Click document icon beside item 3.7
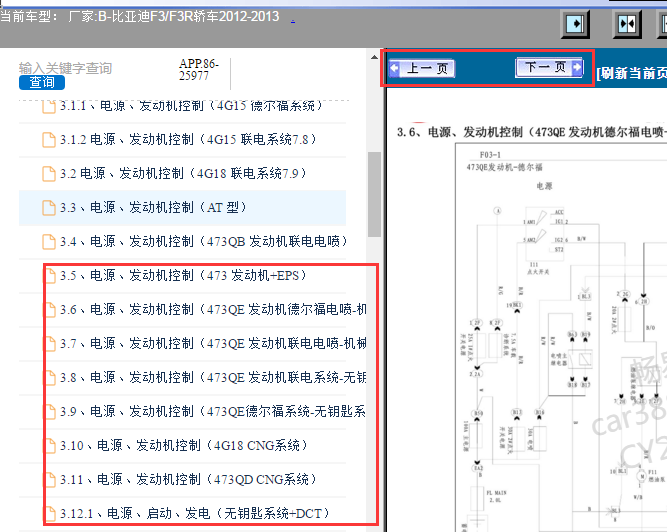Image resolution: width=667 pixels, height=532 pixels. (x=50, y=344)
